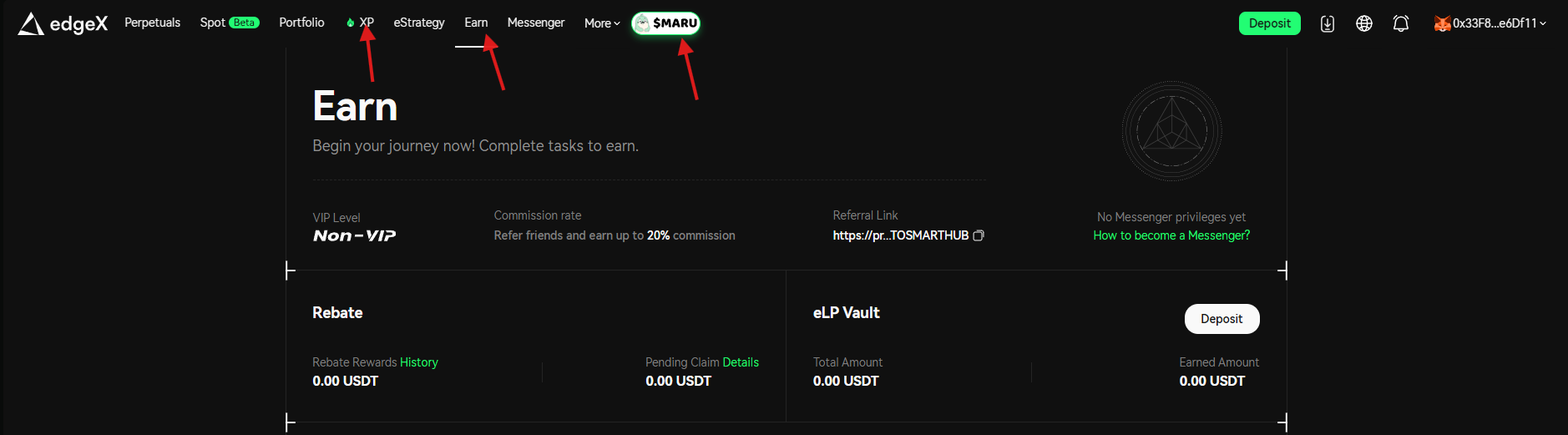Expand the More menu

(x=602, y=23)
